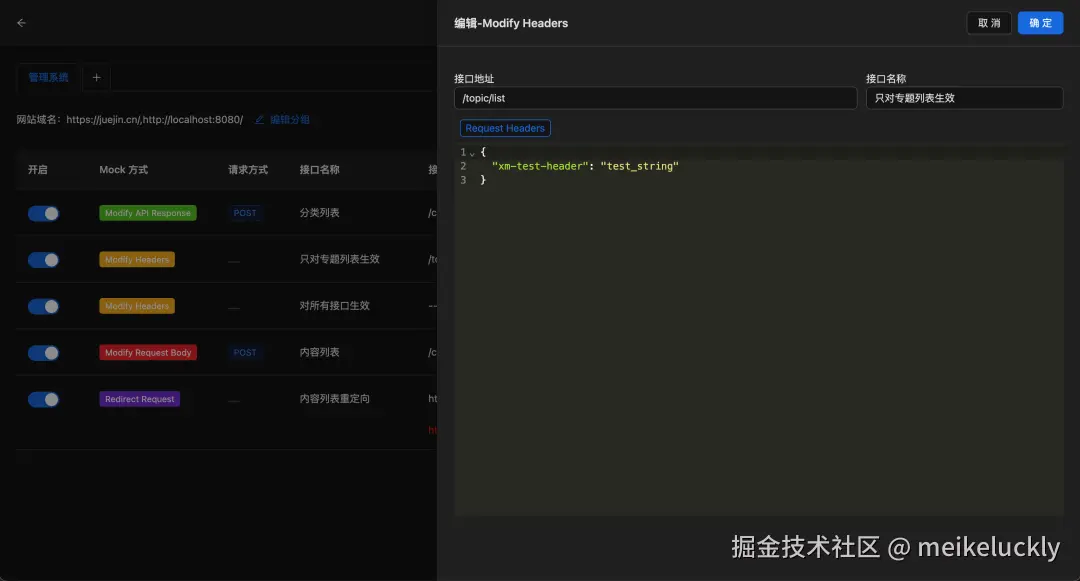Click the Mock 方式 column header
The height and width of the screenshot is (581, 1080).
coord(123,169)
